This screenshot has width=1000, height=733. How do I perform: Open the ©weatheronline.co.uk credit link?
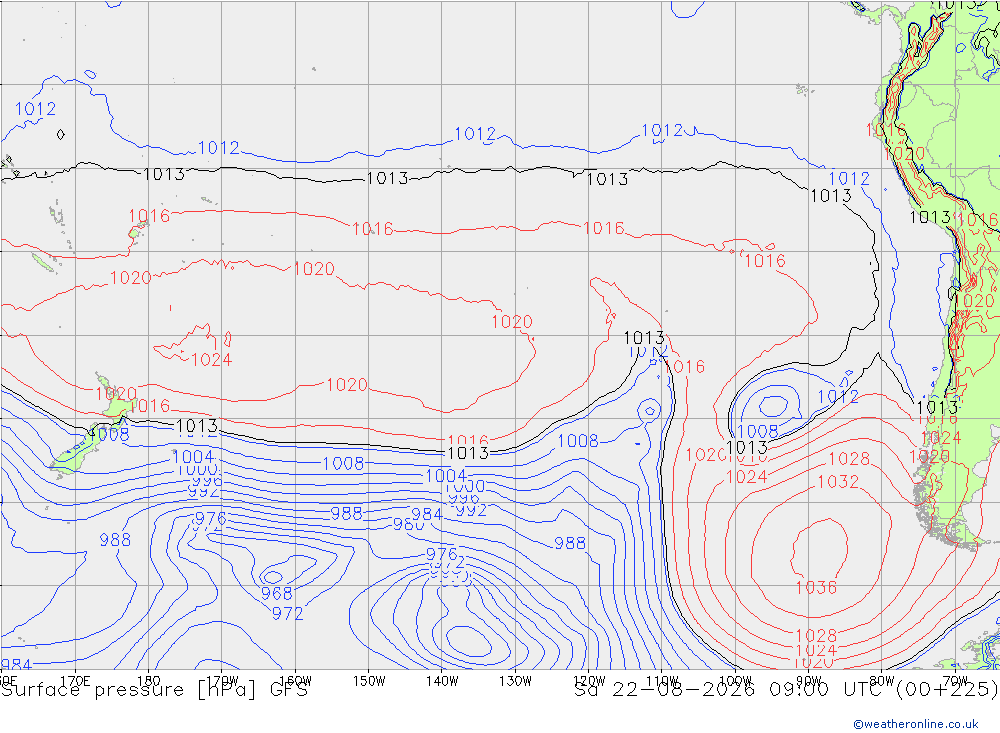point(916,724)
